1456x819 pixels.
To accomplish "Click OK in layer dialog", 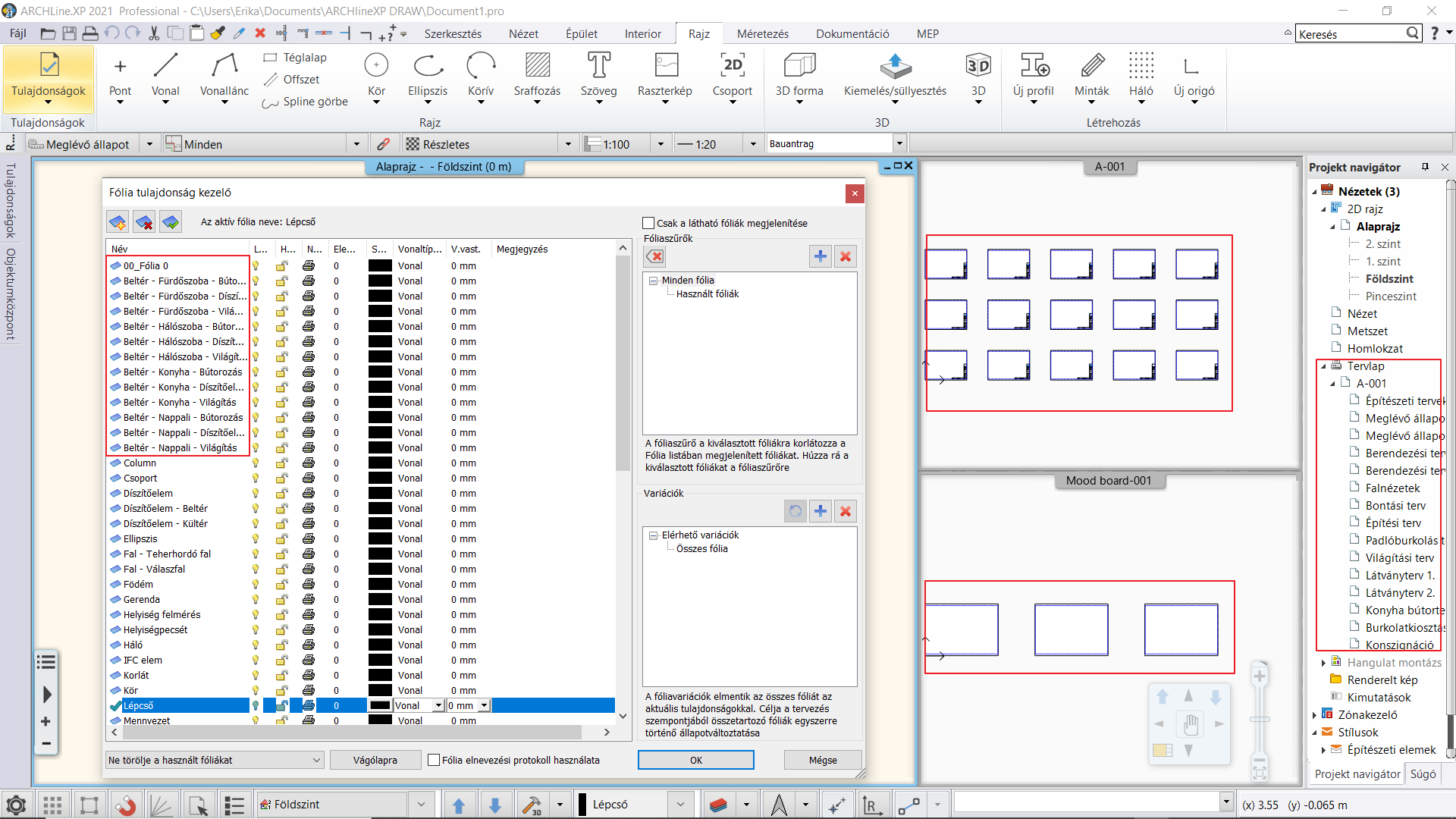I will (x=696, y=760).
